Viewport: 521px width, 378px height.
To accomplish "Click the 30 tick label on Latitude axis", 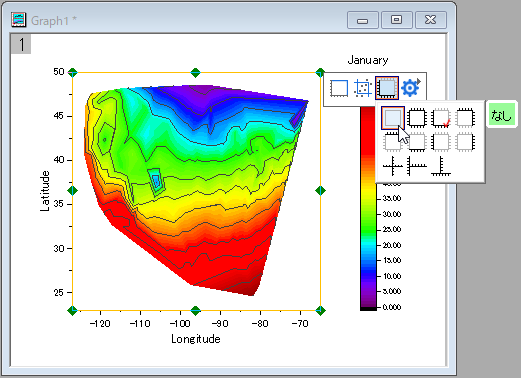I will (x=59, y=248).
